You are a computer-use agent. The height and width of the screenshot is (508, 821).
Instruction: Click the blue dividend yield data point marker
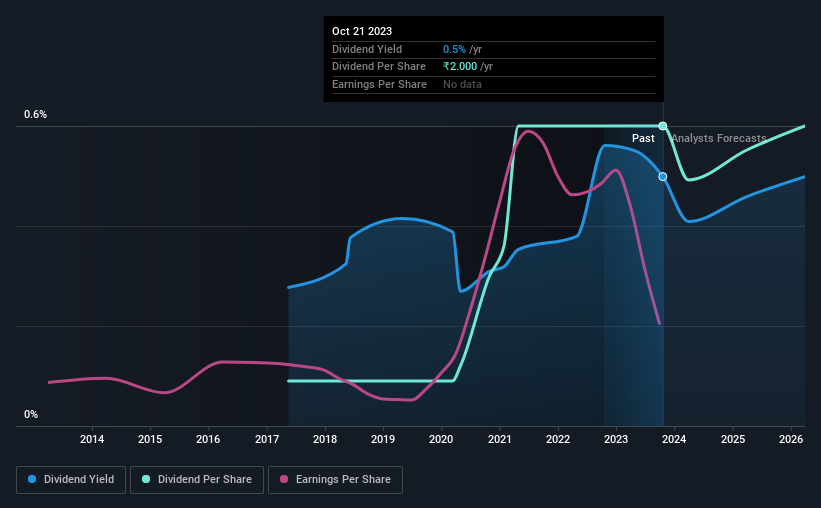pos(662,176)
